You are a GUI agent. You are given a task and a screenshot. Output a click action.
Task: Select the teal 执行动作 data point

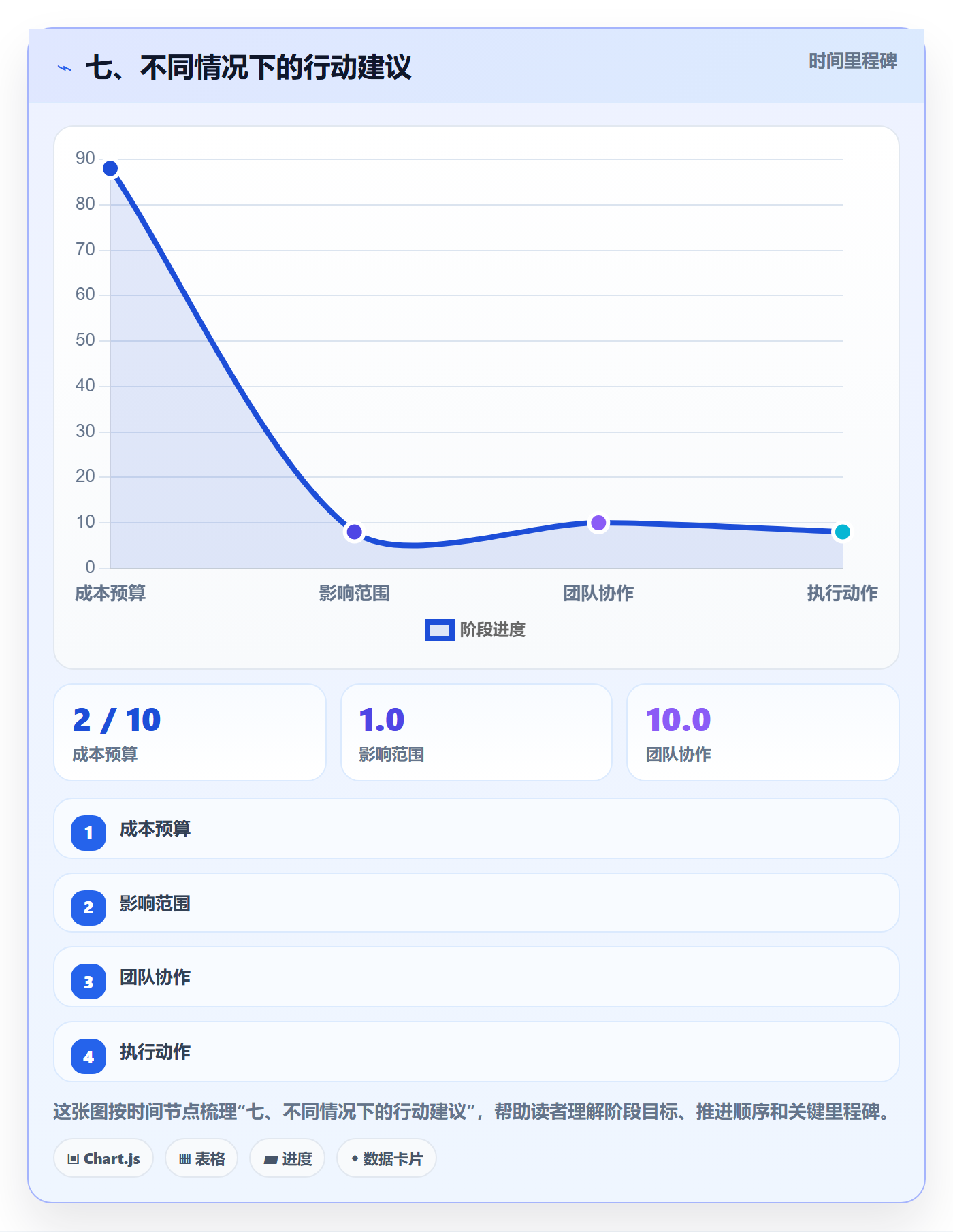[843, 532]
